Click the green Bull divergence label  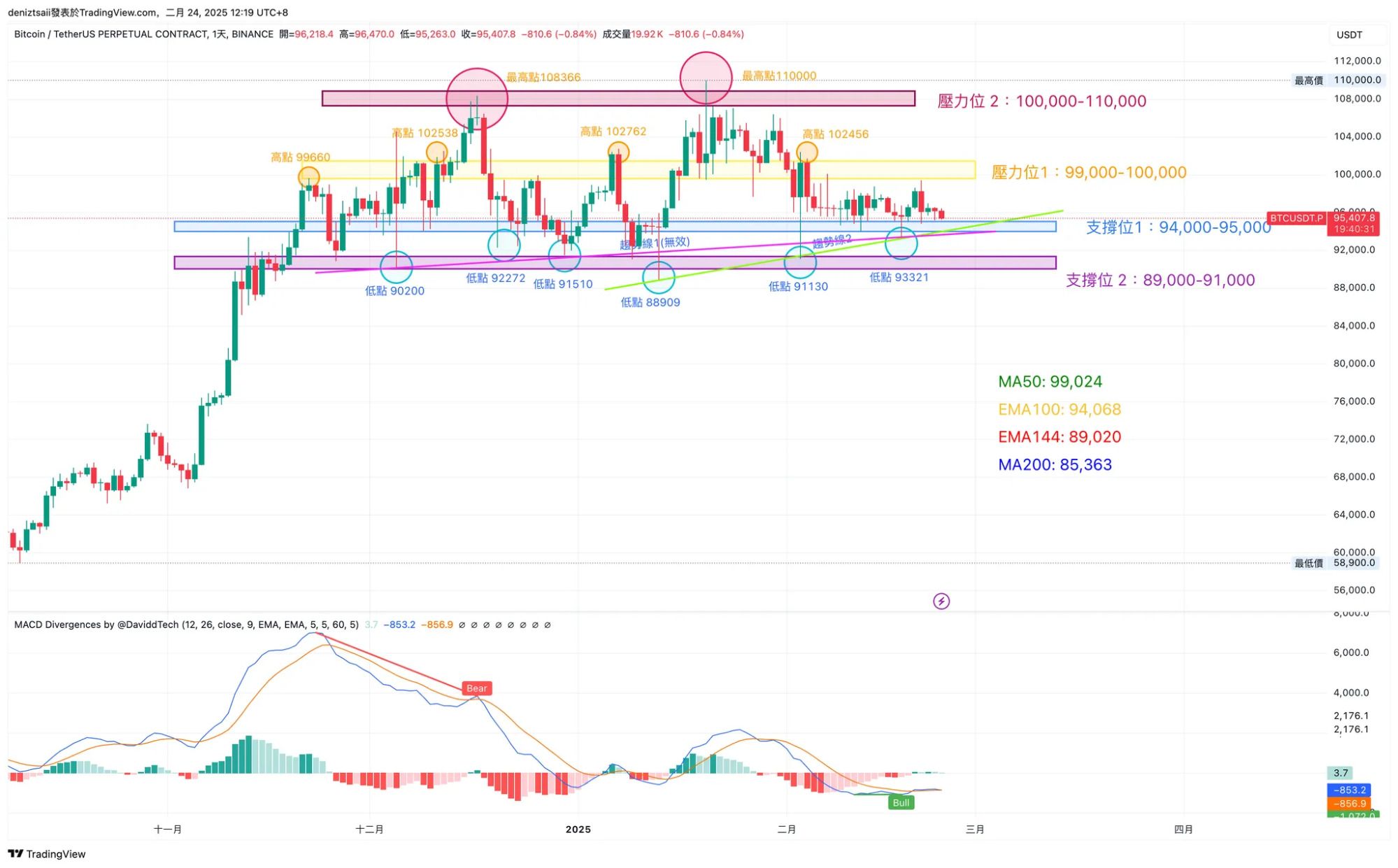(901, 802)
